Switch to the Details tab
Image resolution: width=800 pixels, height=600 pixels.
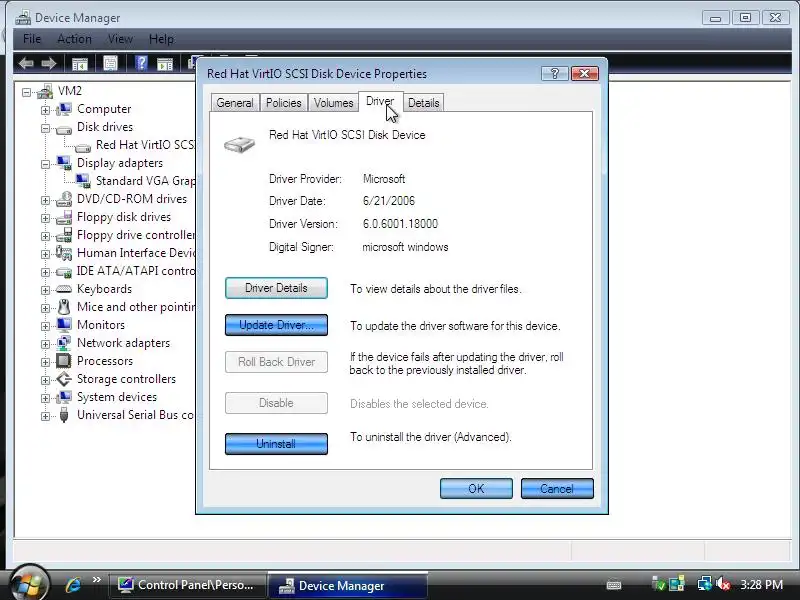(423, 103)
